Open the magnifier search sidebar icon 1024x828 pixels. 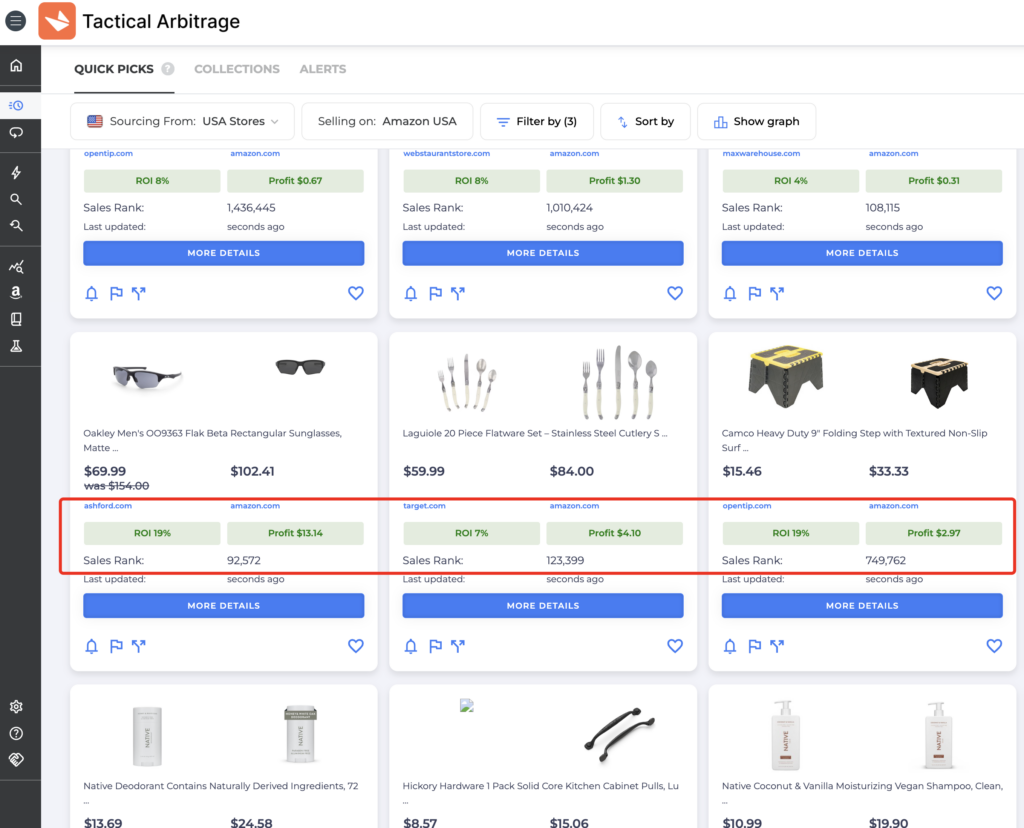tap(16, 199)
